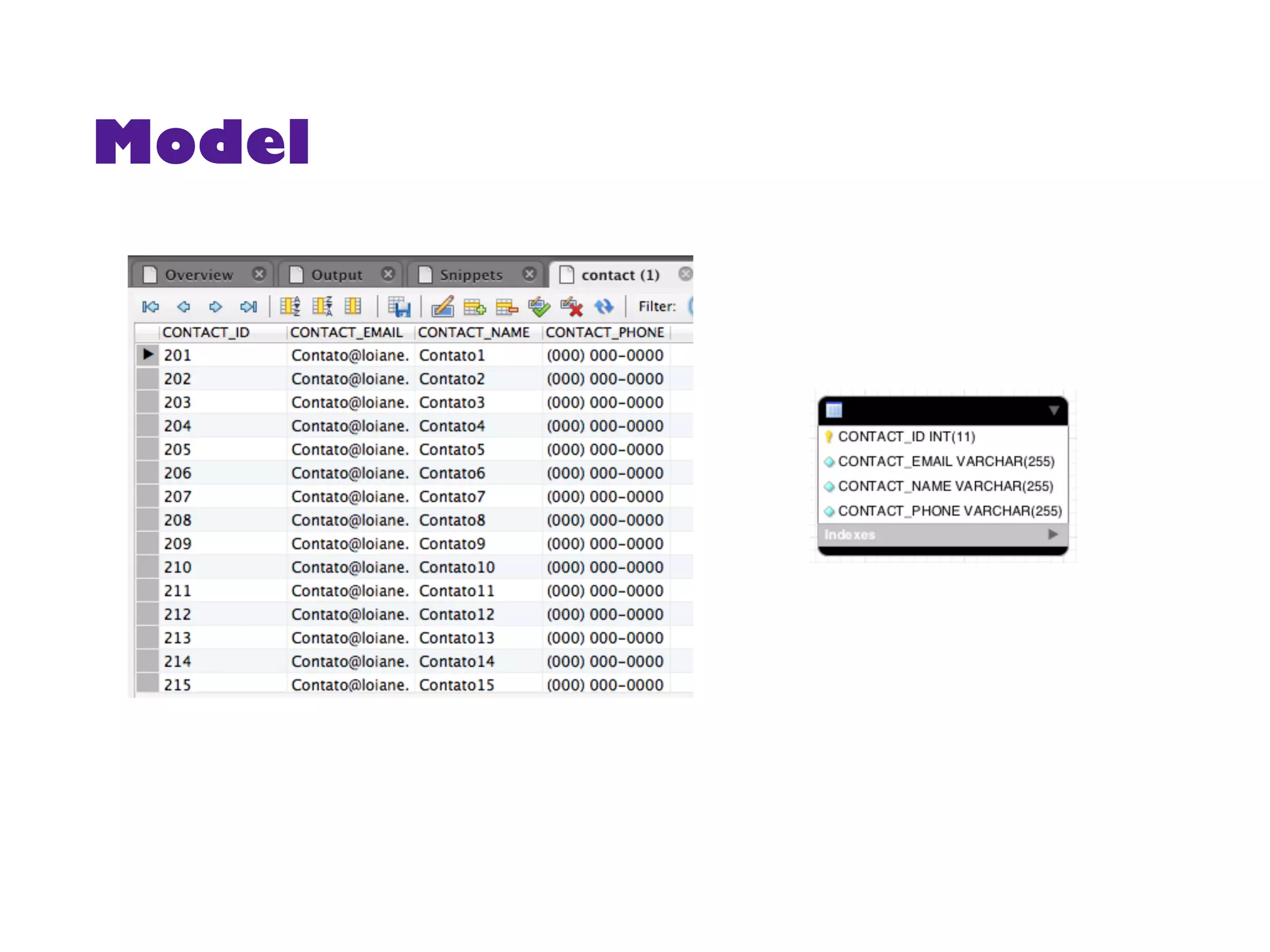Screen dimensions: 1270x952
Task: Insert new row with plus icon
Action: pyautogui.click(x=474, y=307)
